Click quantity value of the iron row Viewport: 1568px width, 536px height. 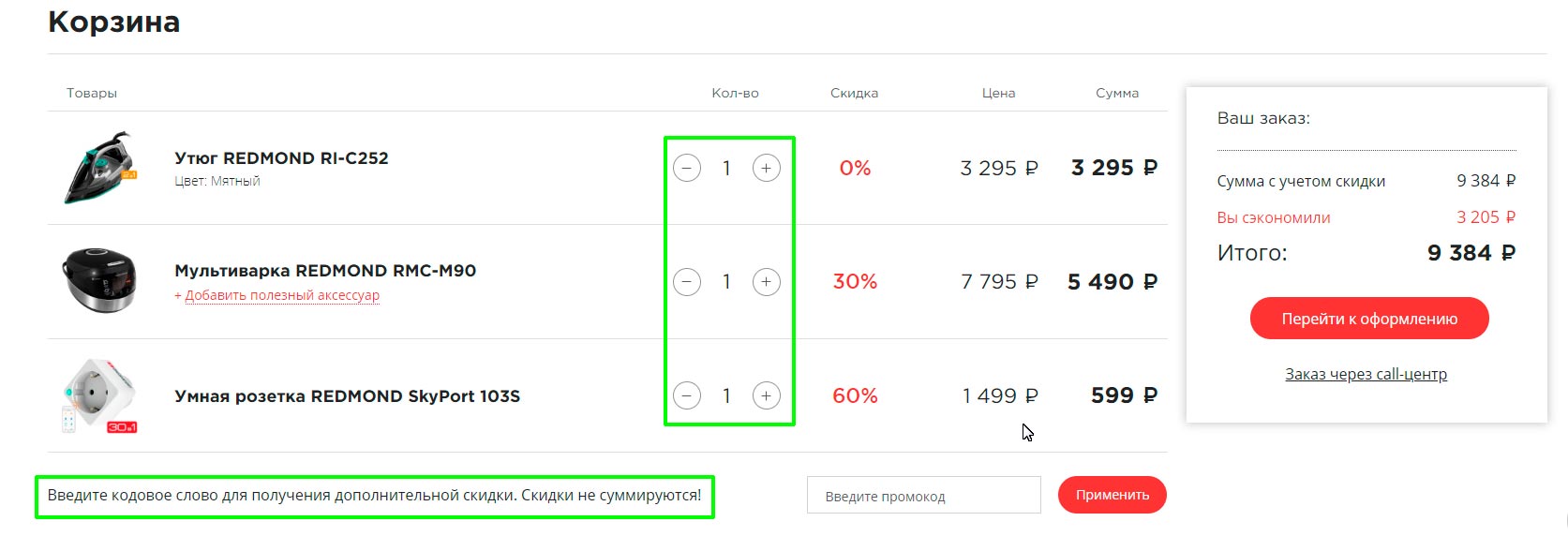pos(726,169)
